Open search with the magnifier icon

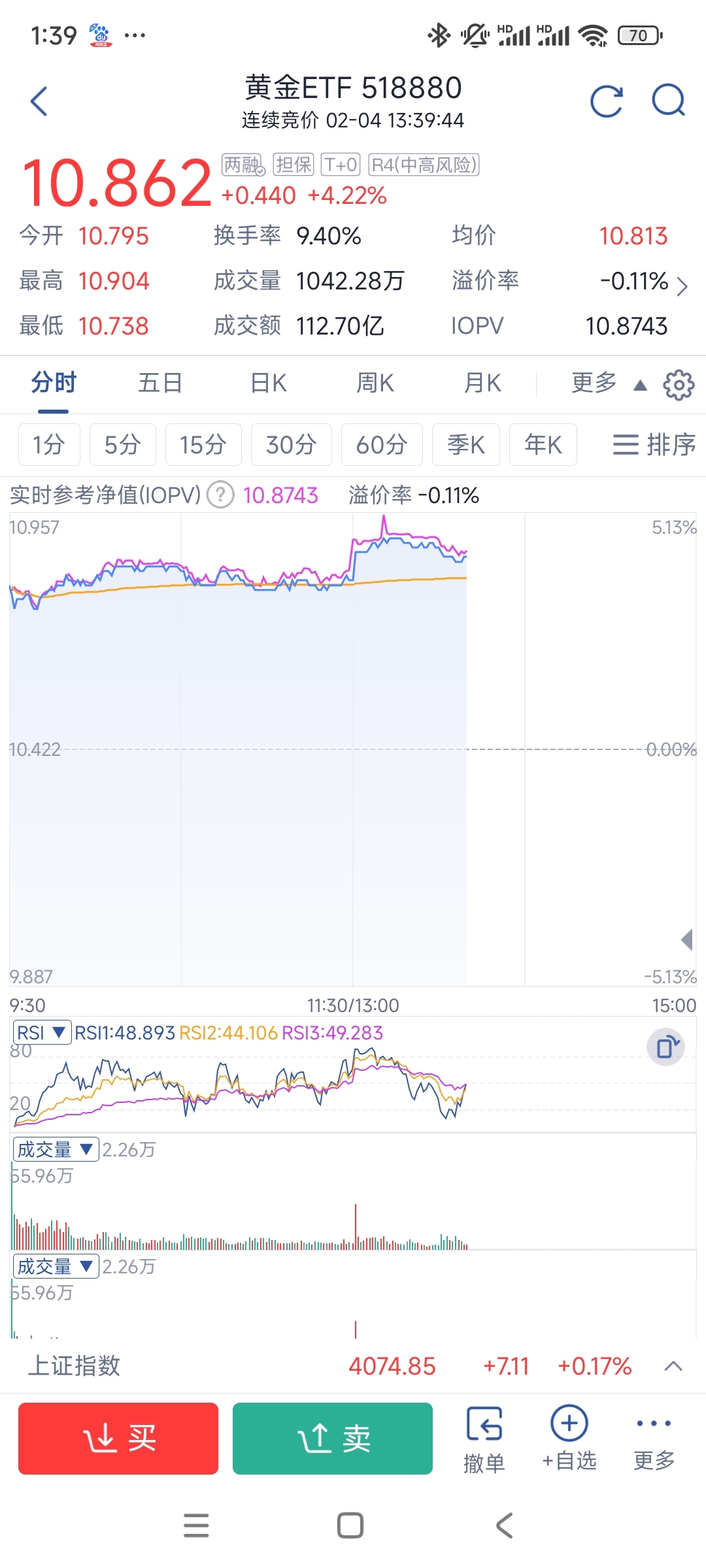pos(668,101)
